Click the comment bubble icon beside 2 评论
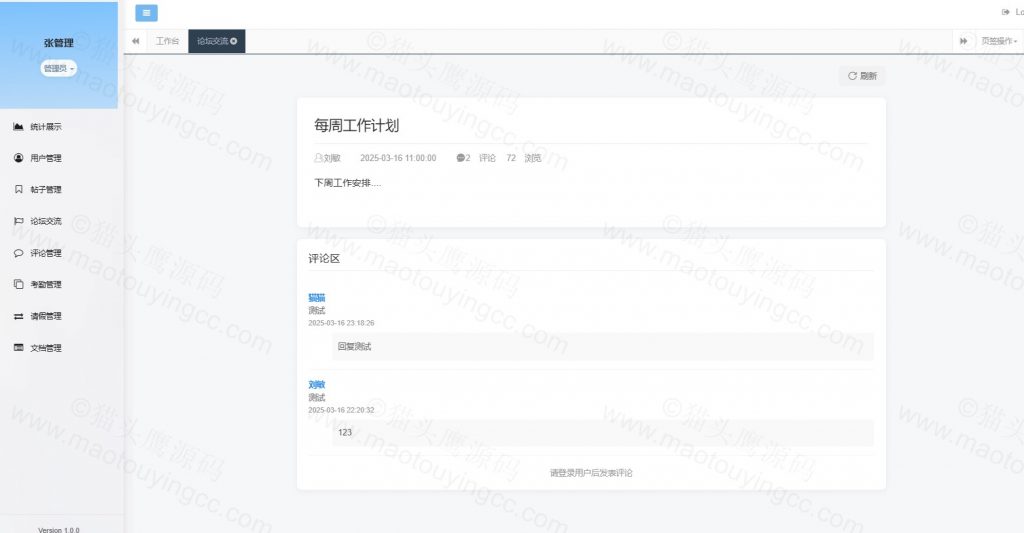1024x533 pixels. coord(460,157)
